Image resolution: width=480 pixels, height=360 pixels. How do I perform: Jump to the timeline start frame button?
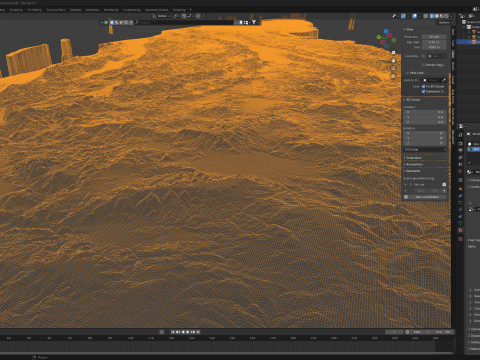(x=173, y=332)
